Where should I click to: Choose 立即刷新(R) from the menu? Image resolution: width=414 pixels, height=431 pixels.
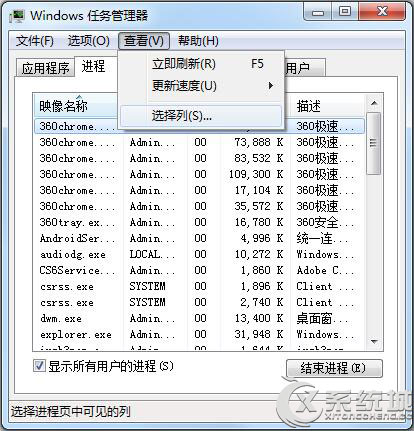coord(201,64)
